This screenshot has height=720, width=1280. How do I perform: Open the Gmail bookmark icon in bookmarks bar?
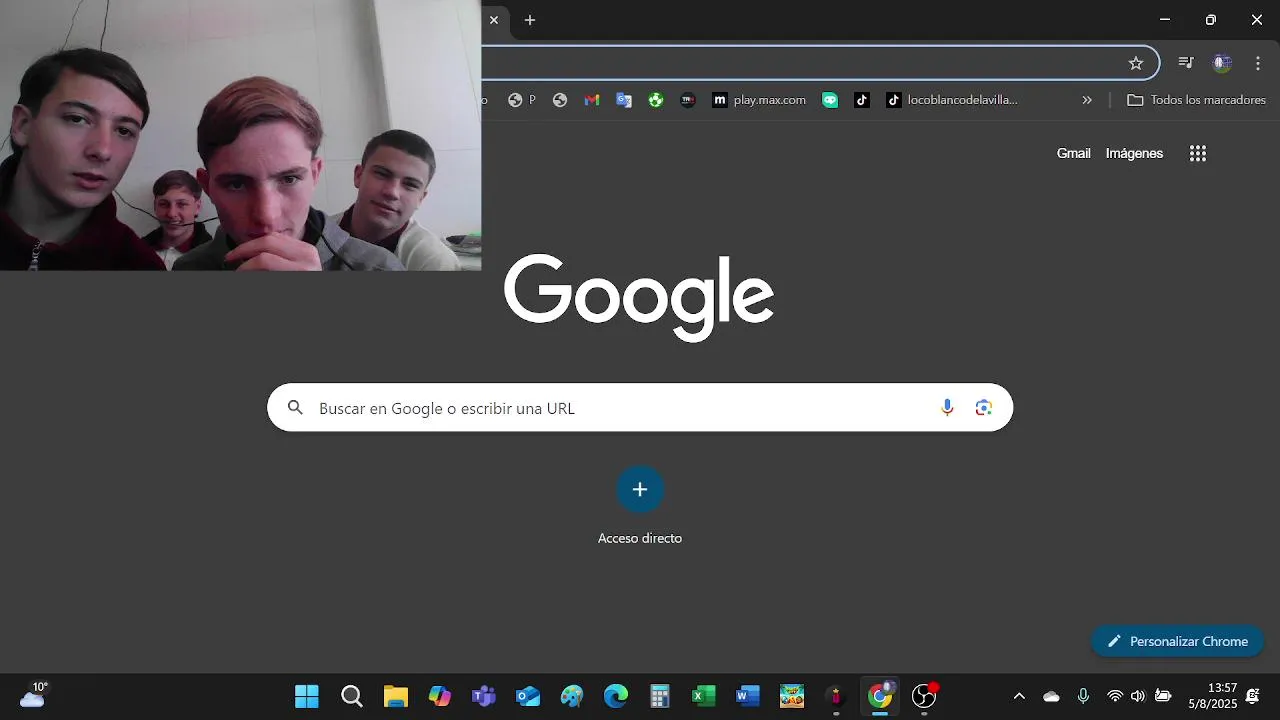pyautogui.click(x=592, y=100)
